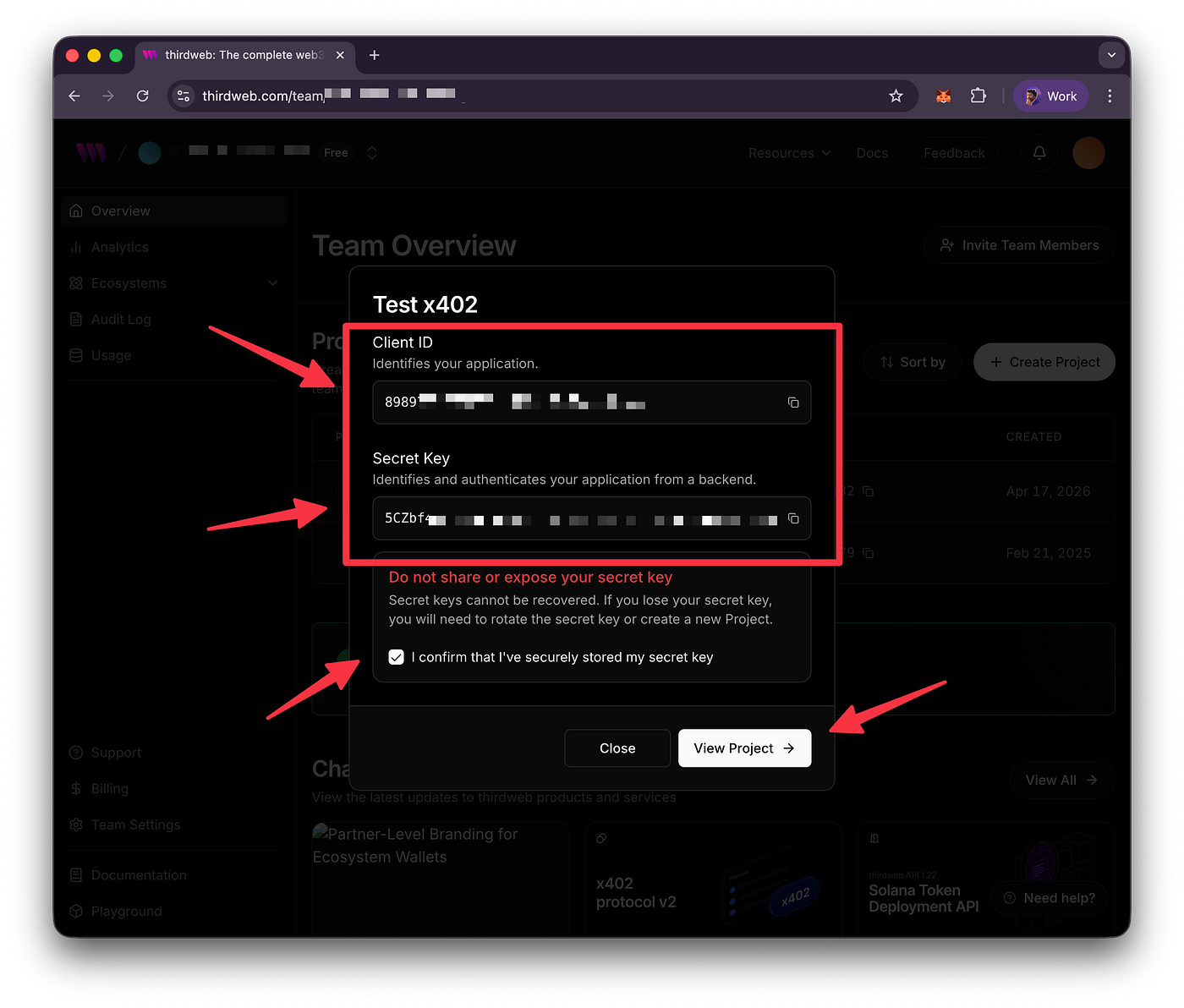This screenshot has height=1008, width=1184.
Task: Open the Docs link in the header
Action: [x=872, y=153]
